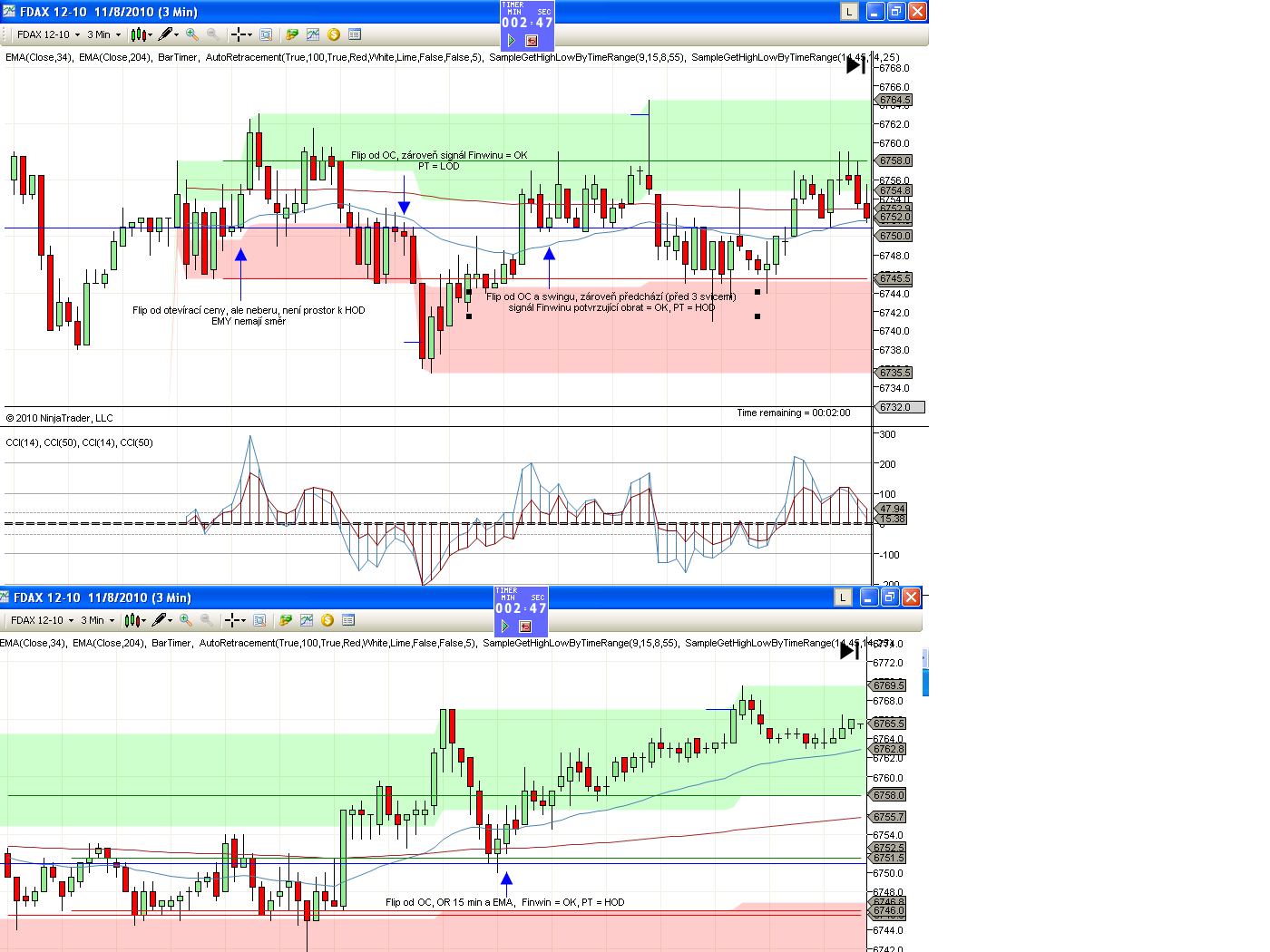Jump to latest bar in lower chart

pyautogui.click(x=849, y=650)
